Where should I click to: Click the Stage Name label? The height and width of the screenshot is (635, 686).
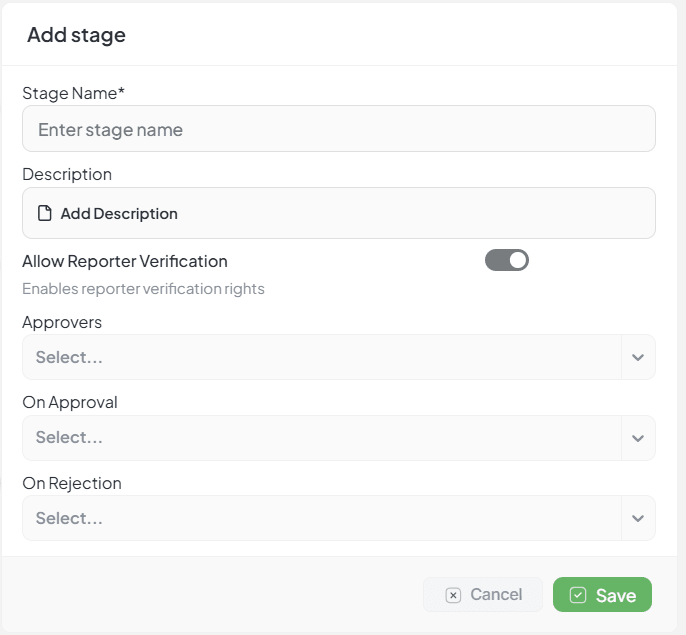(x=73, y=93)
